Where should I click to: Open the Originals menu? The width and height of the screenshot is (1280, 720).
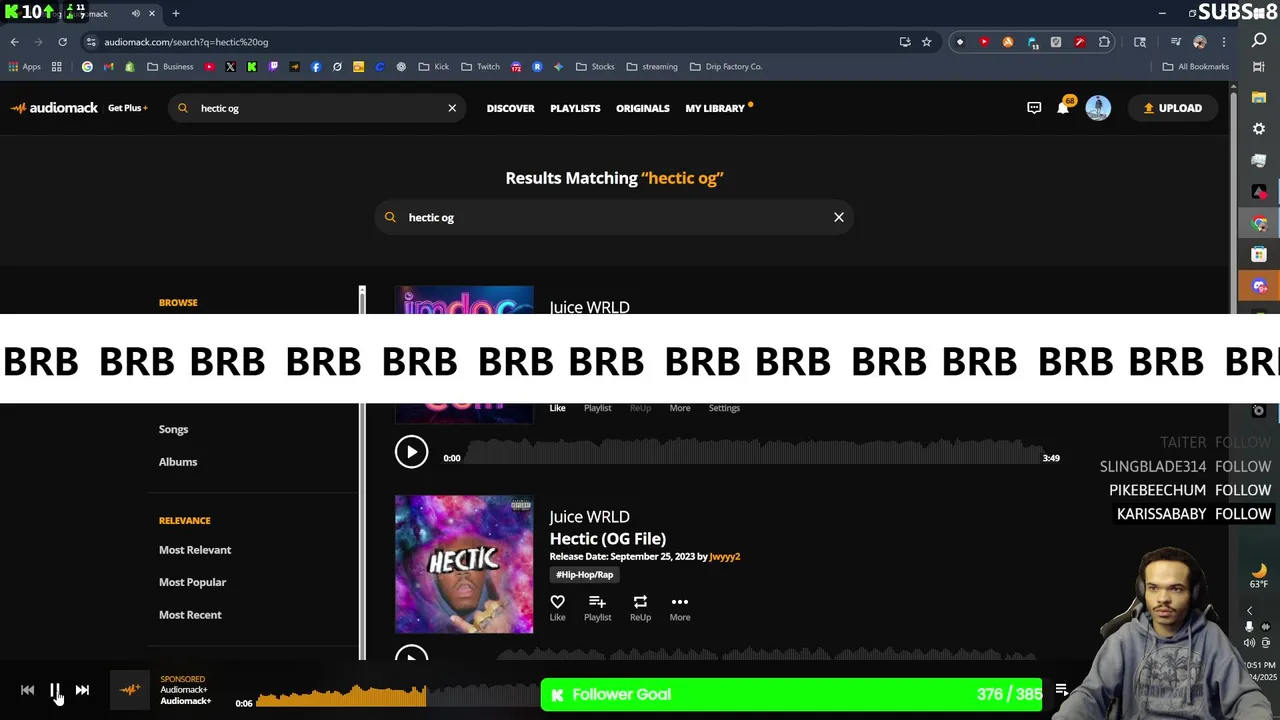point(642,108)
